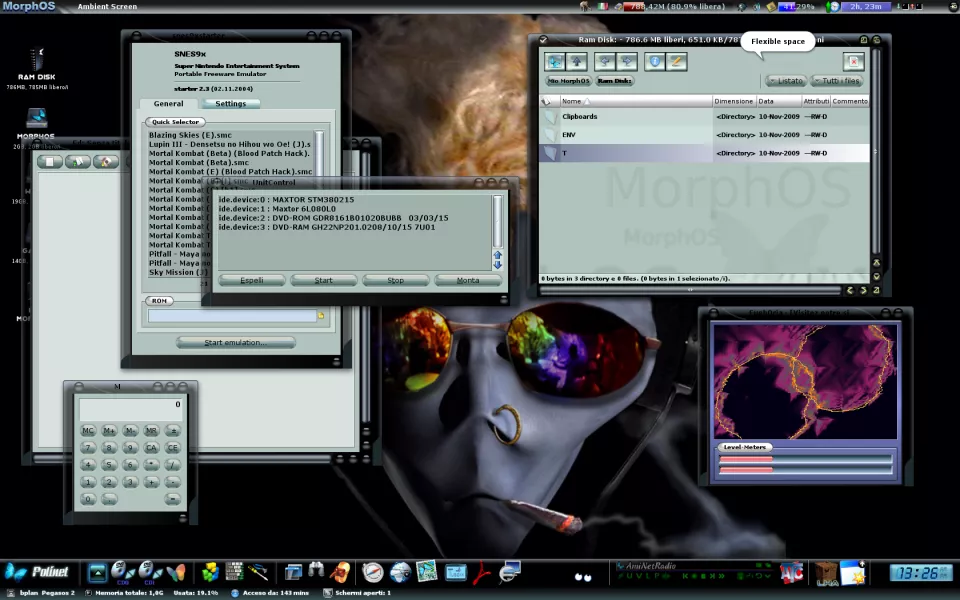Click the compass browser icon in bottom panel
The width and height of the screenshot is (960, 600).
pyautogui.click(x=373, y=572)
